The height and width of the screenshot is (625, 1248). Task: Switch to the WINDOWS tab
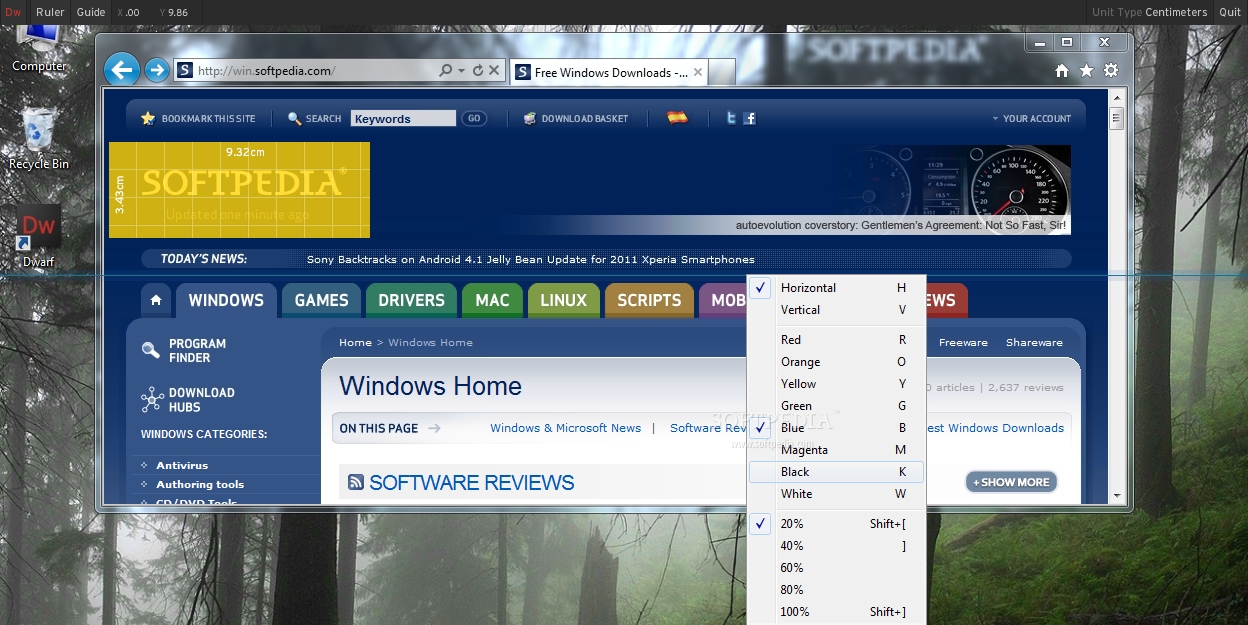click(226, 300)
